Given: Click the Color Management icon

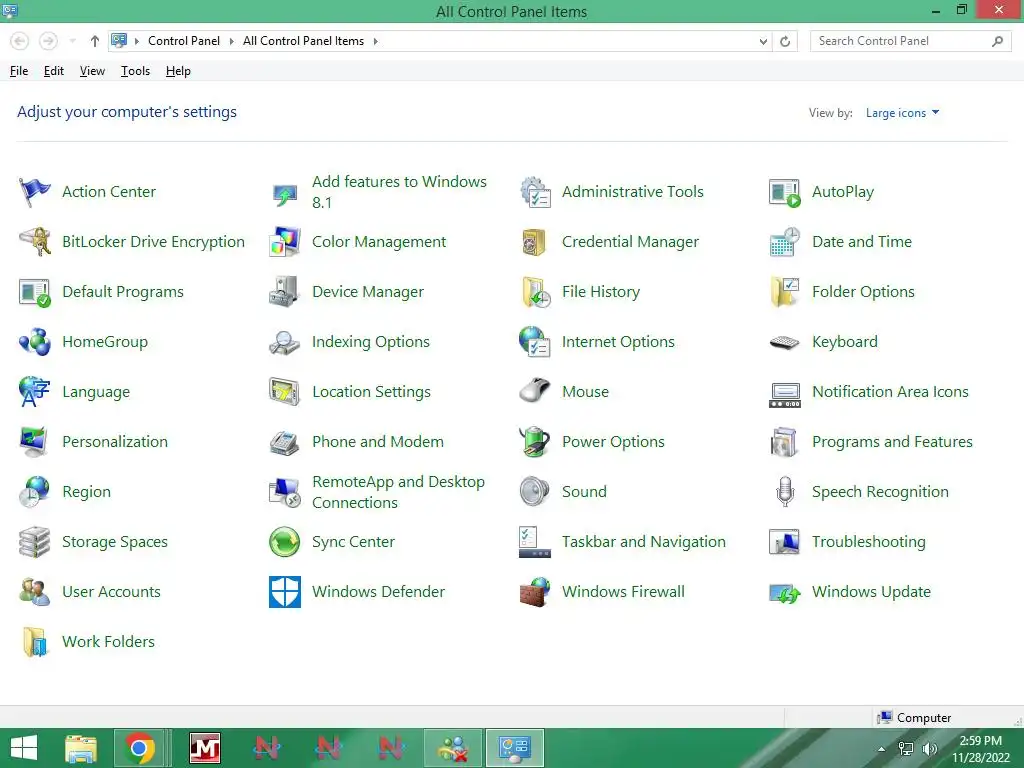Looking at the screenshot, I should pyautogui.click(x=285, y=242).
